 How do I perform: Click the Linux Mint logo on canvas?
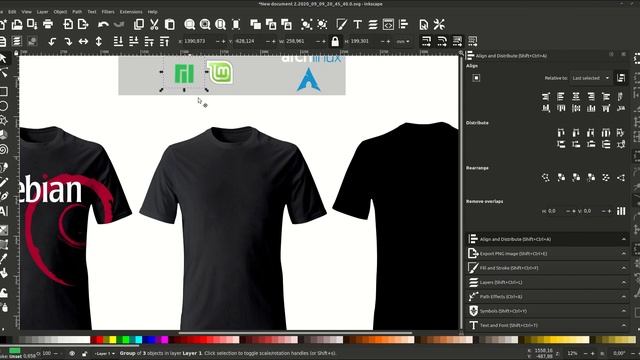click(x=220, y=72)
